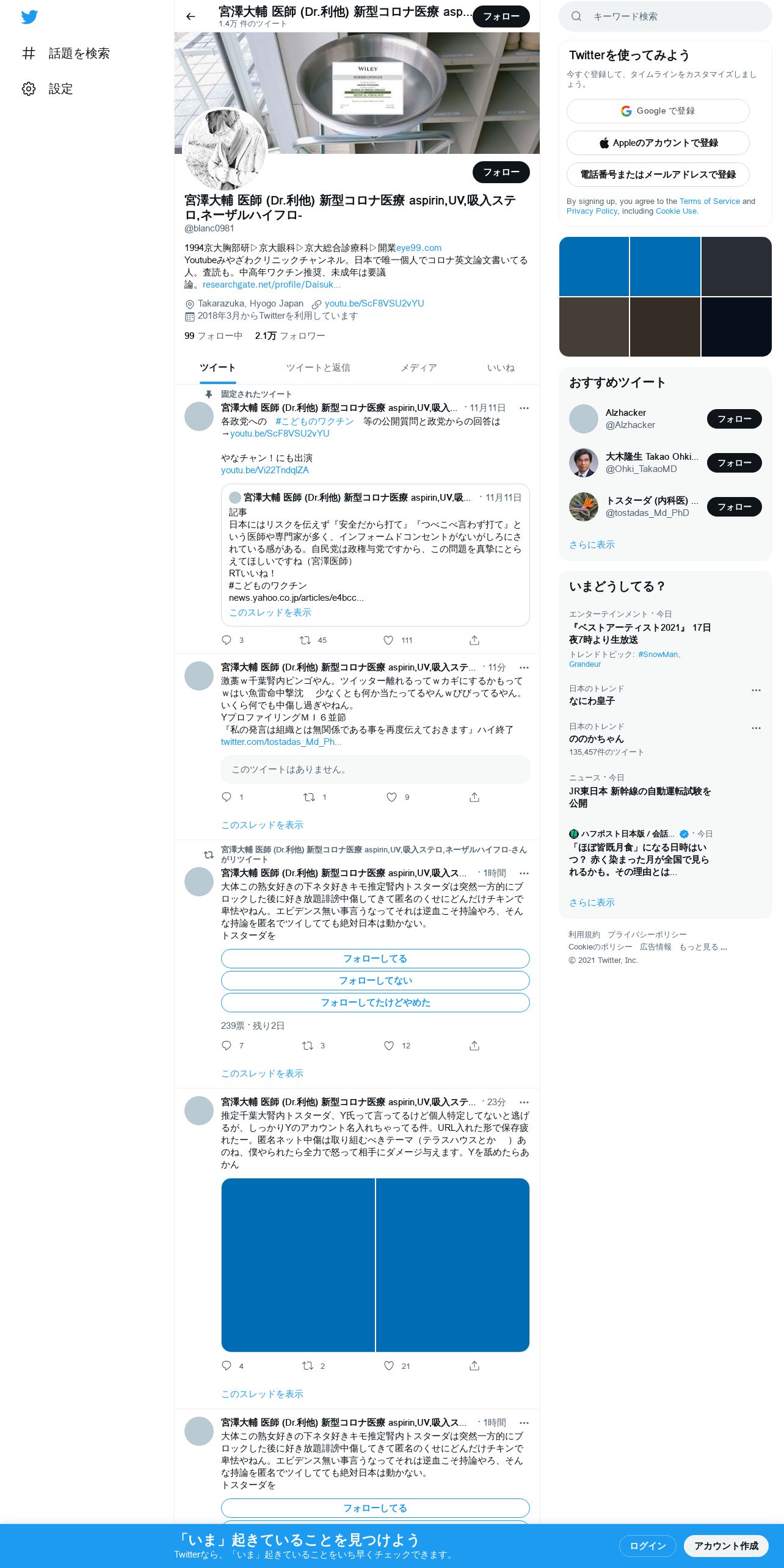This screenshot has height=1568, width=784.
Task: Open the right image in 23分 tweet
Action: (452, 1265)
